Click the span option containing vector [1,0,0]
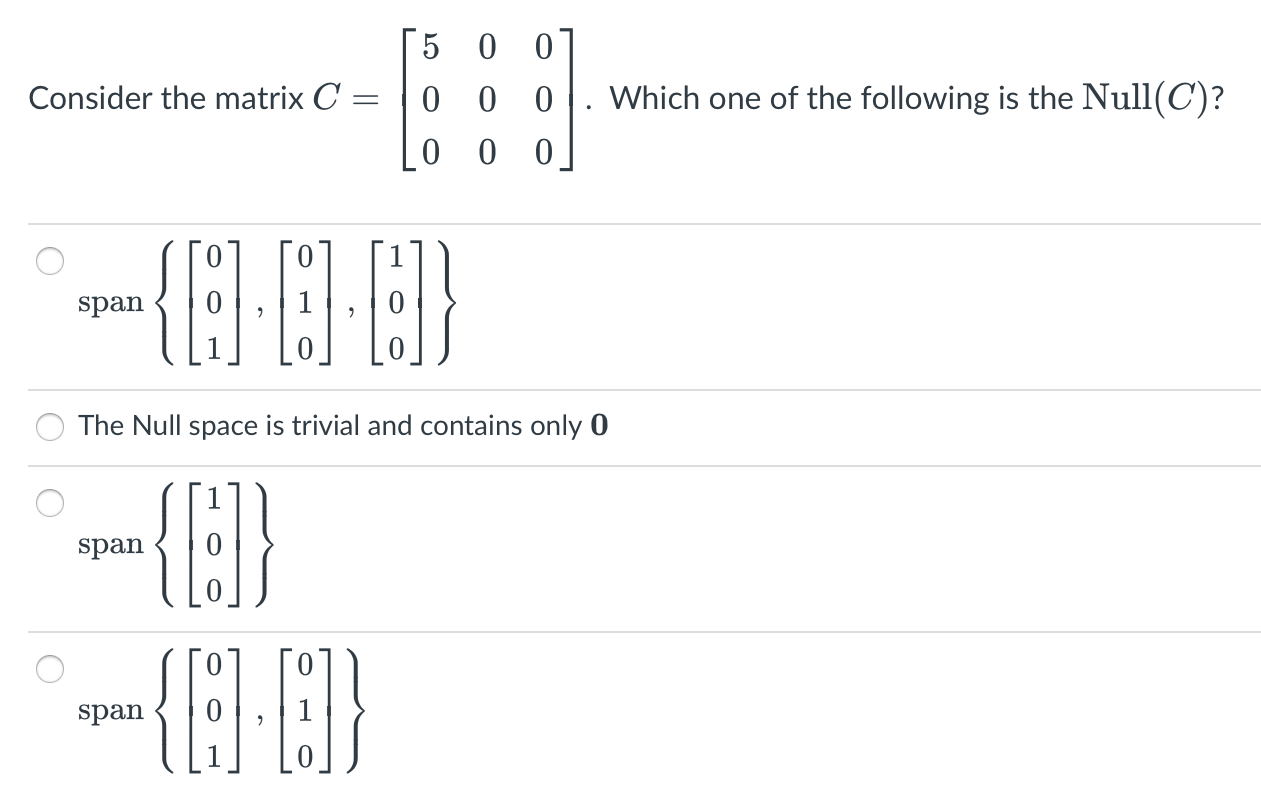 pos(213,543)
